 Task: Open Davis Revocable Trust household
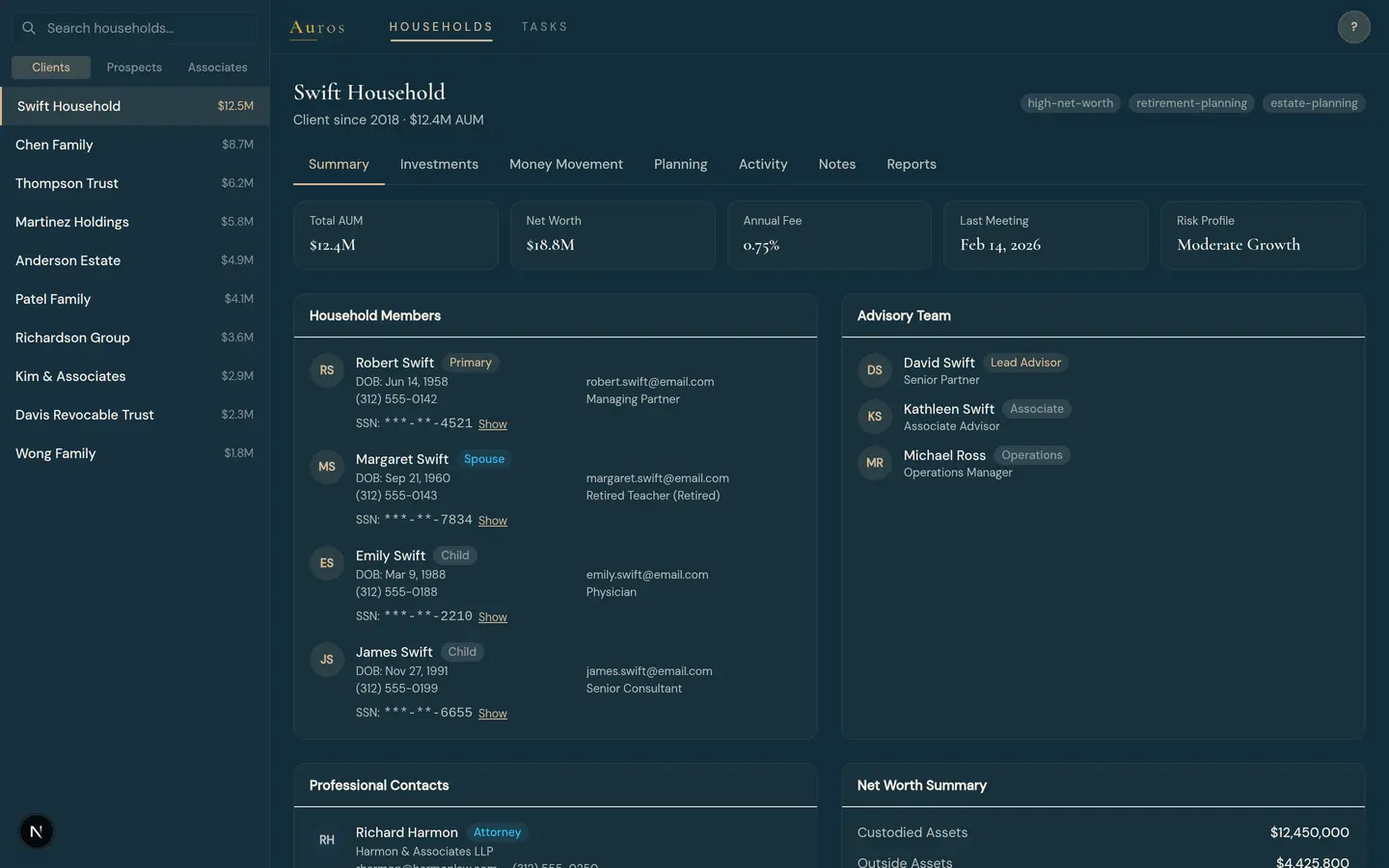pos(135,415)
